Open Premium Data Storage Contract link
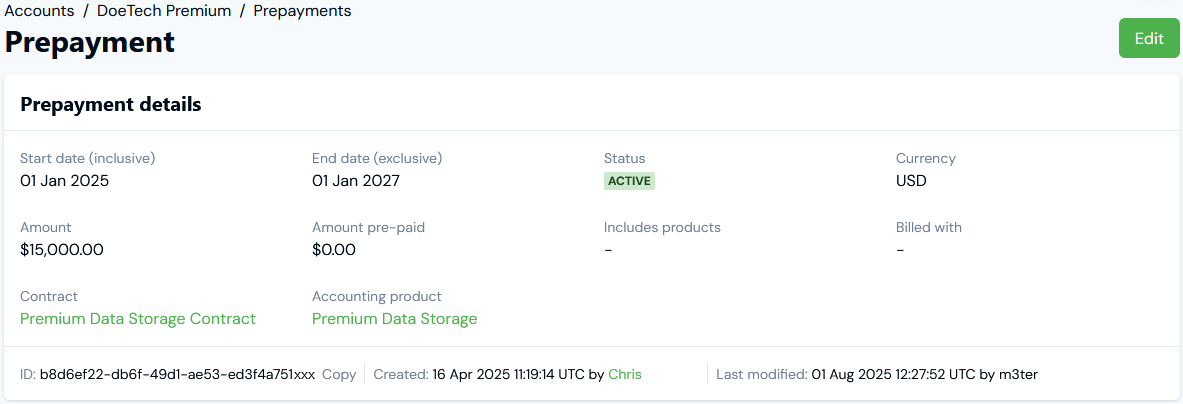1183x404 pixels. [138, 319]
